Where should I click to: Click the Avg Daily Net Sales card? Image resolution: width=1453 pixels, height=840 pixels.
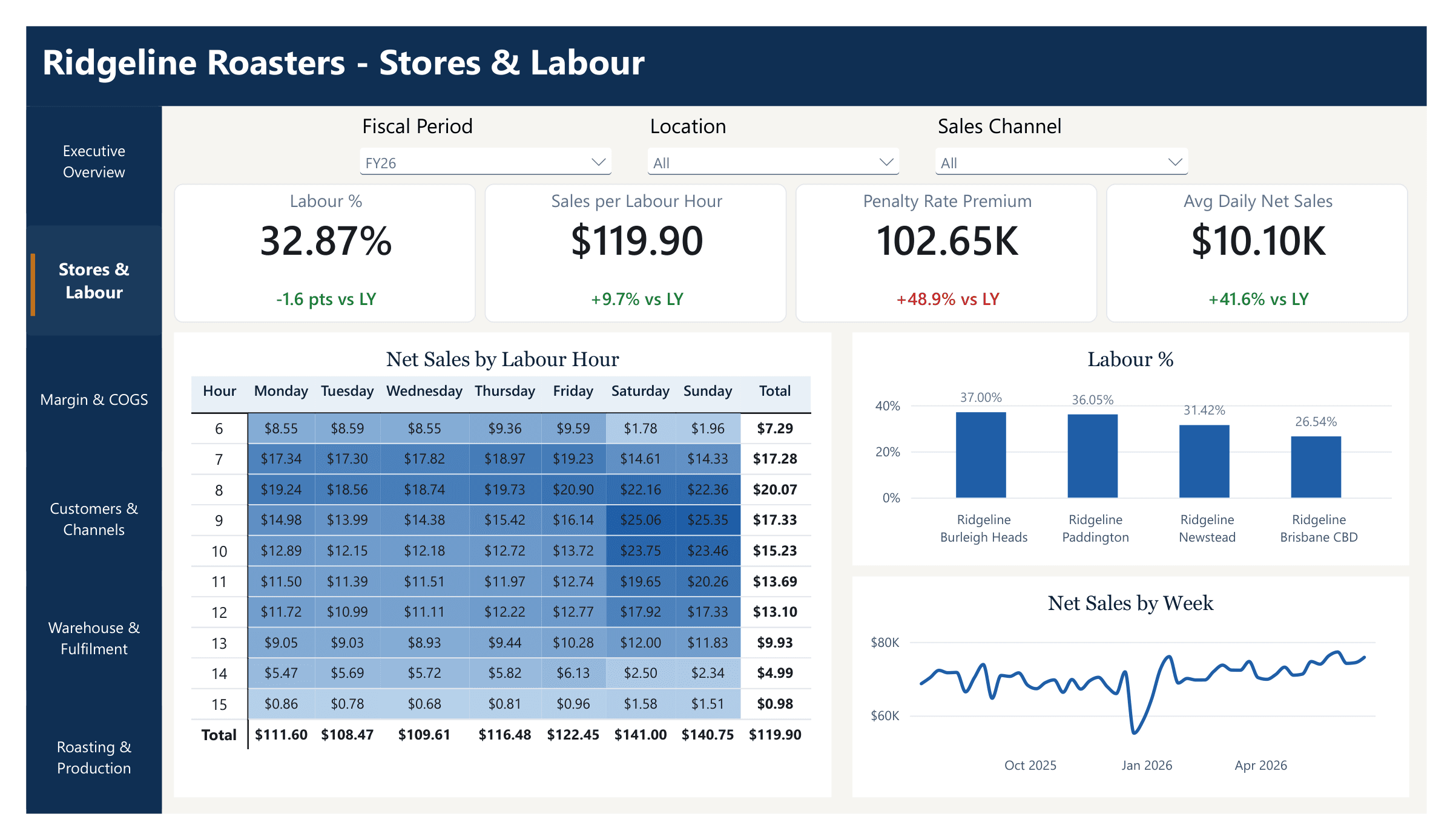[x=1257, y=253]
